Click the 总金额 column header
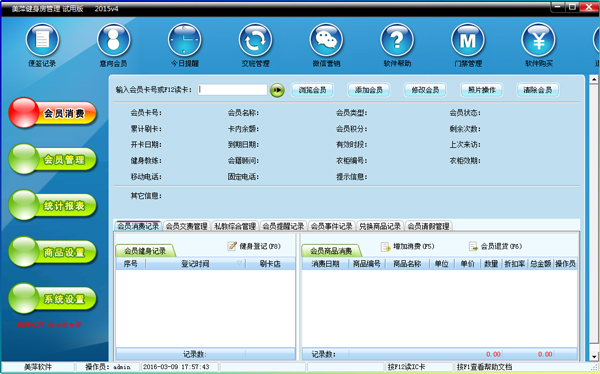600x374 pixels. pyautogui.click(x=540, y=264)
